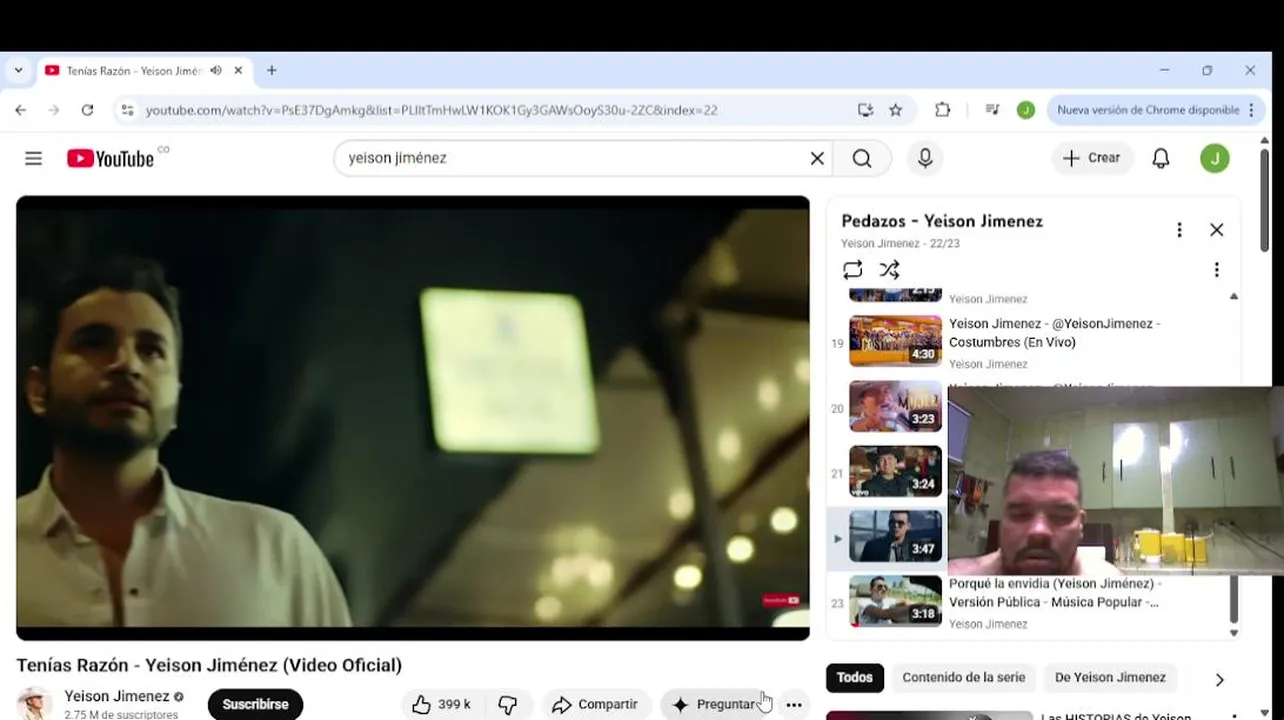
Task: Start voice search with the microphone
Action: [925, 158]
